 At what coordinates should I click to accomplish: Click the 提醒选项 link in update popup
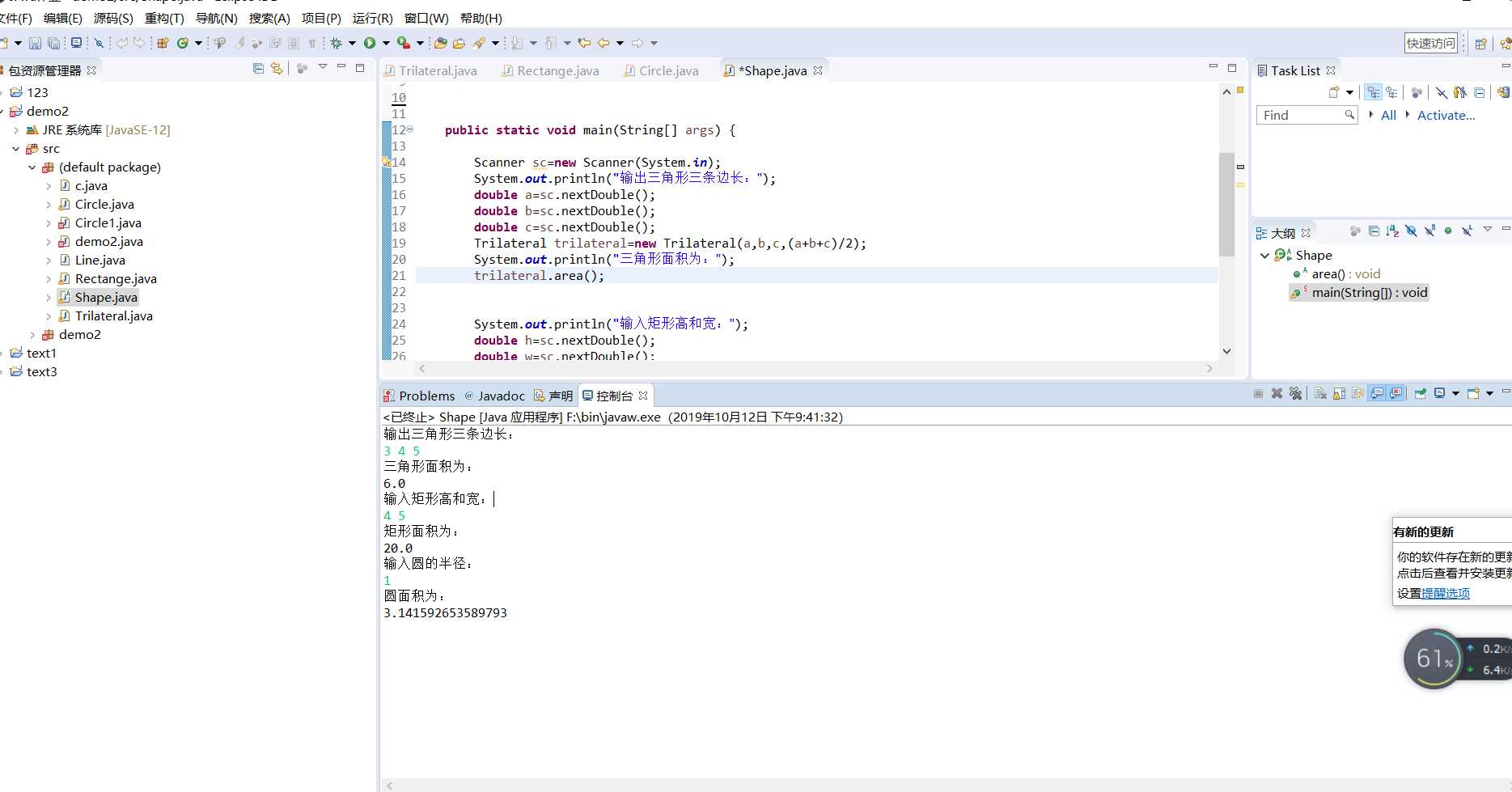pyautogui.click(x=1445, y=593)
